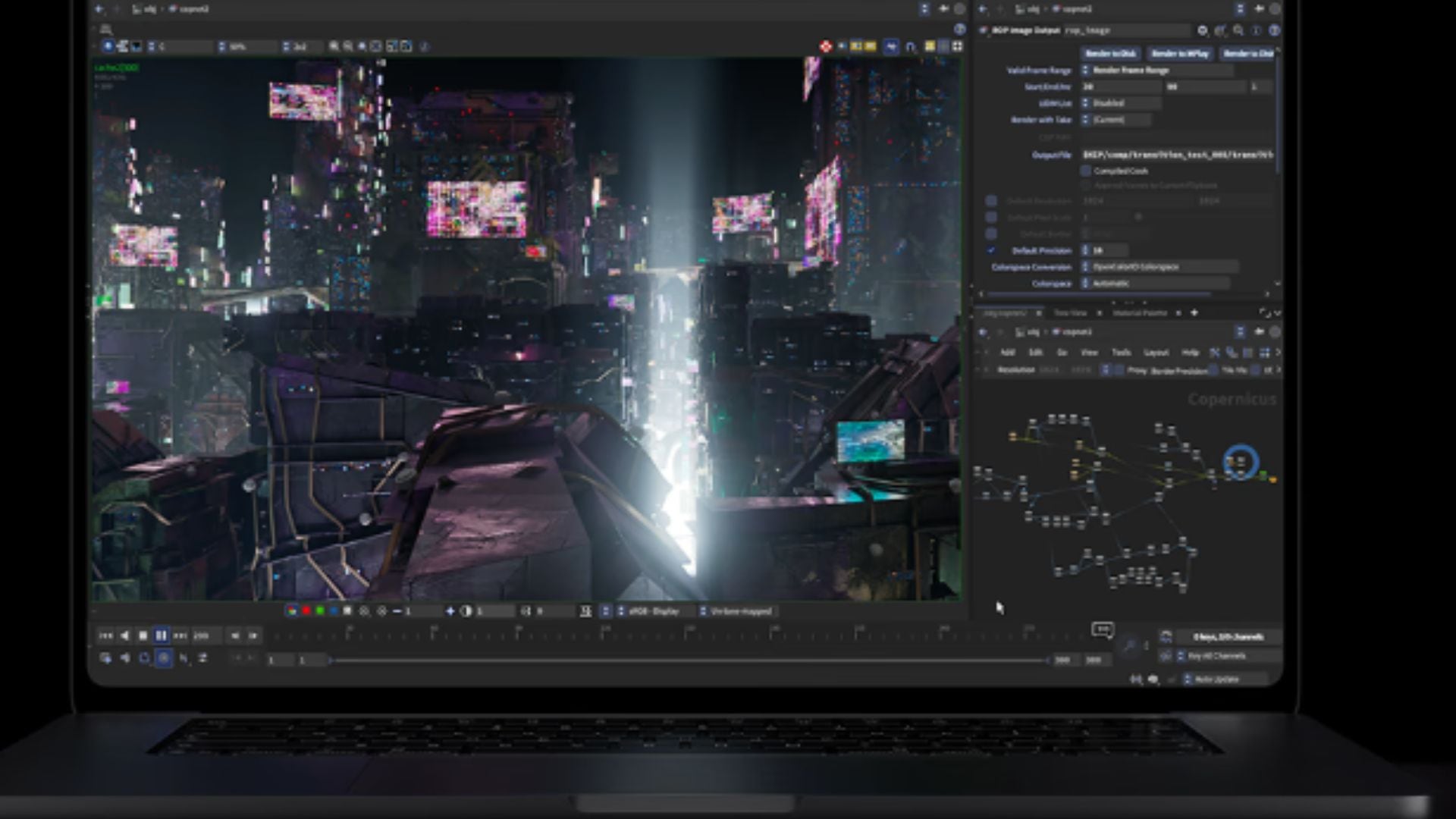Toggle the Compiled Cook checkbox
Screen dimensions: 1456x819
tap(1086, 171)
